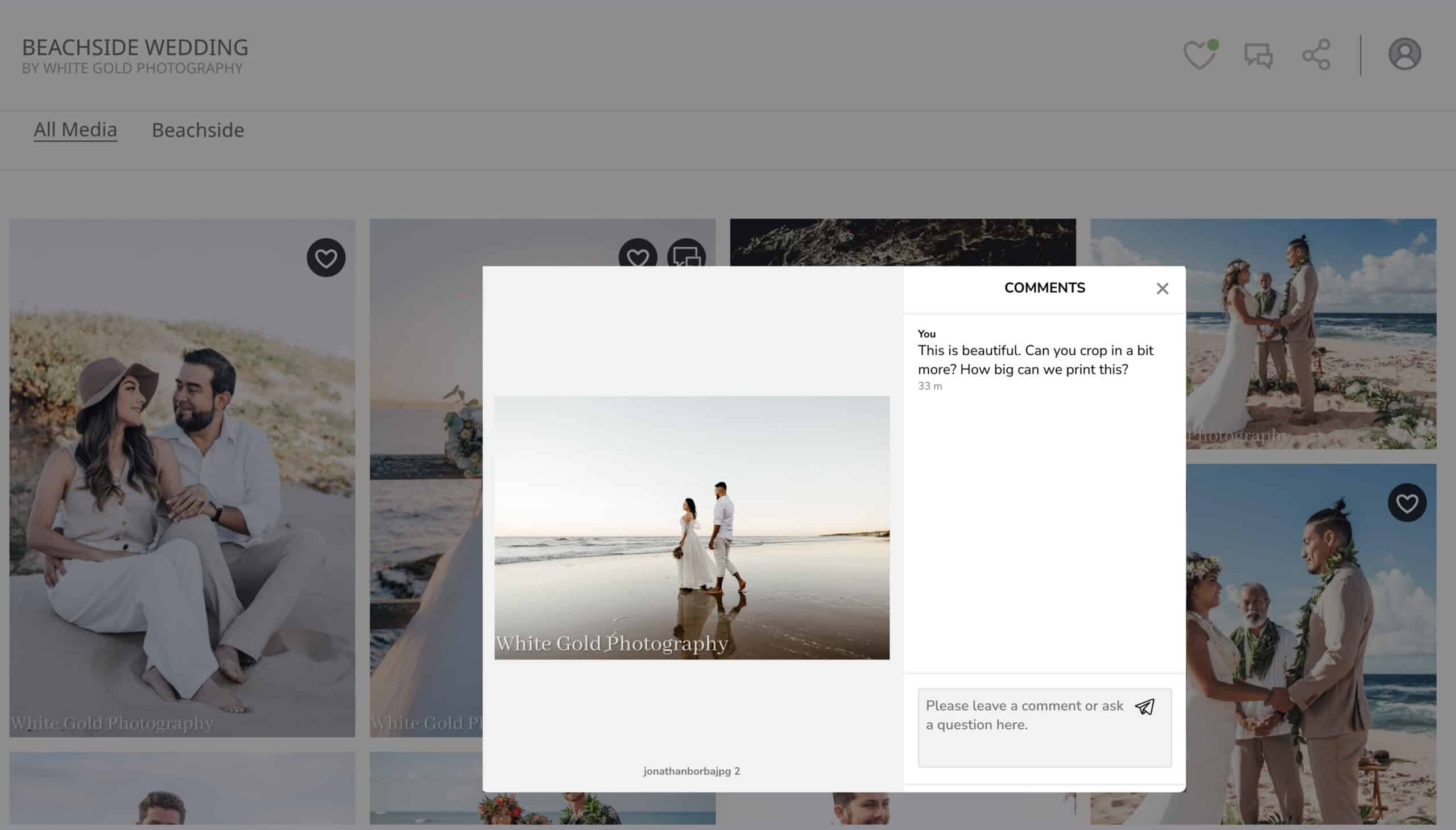Open the account profile icon
The height and width of the screenshot is (830, 1456).
1405,53
